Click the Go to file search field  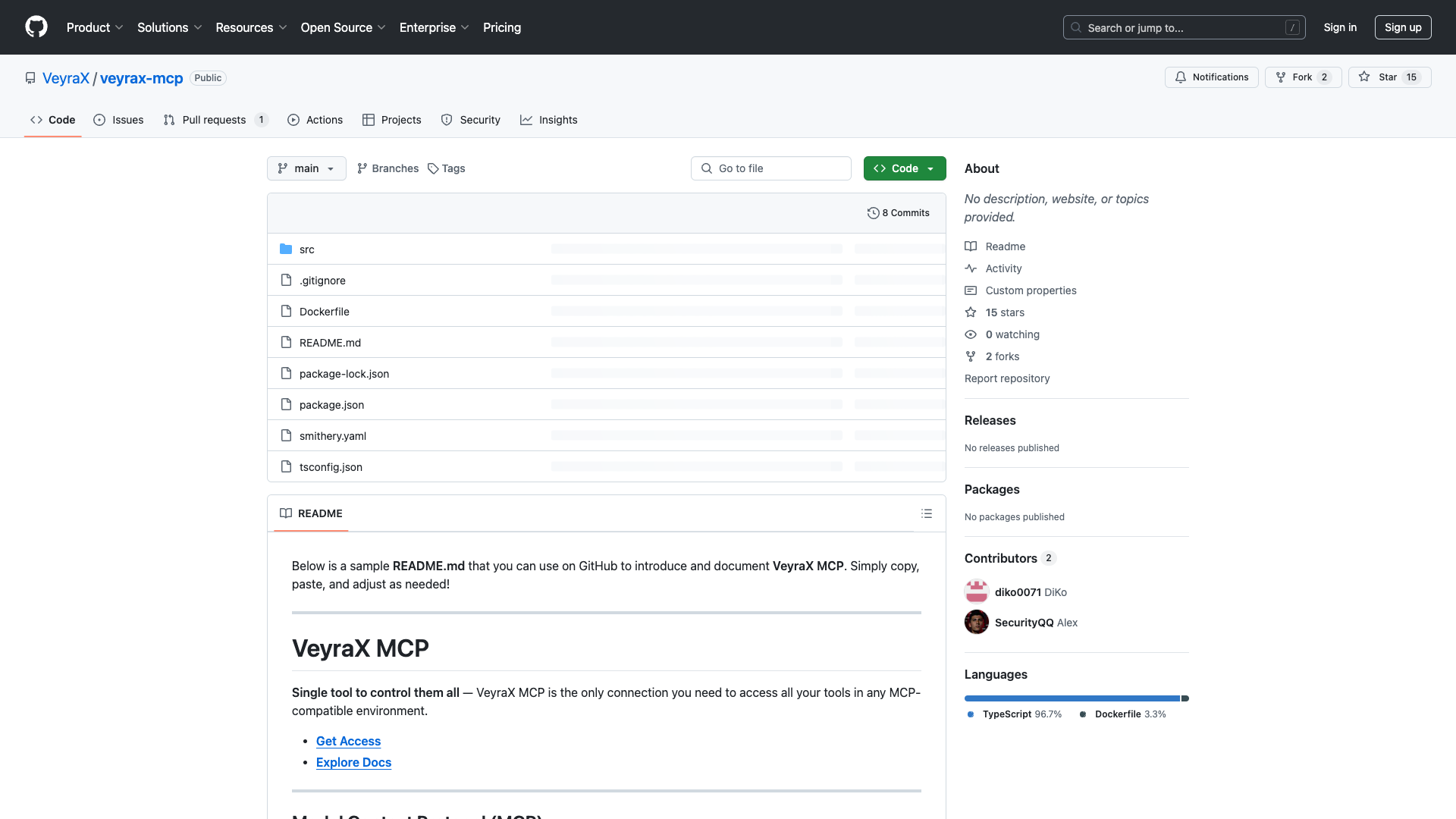click(770, 168)
